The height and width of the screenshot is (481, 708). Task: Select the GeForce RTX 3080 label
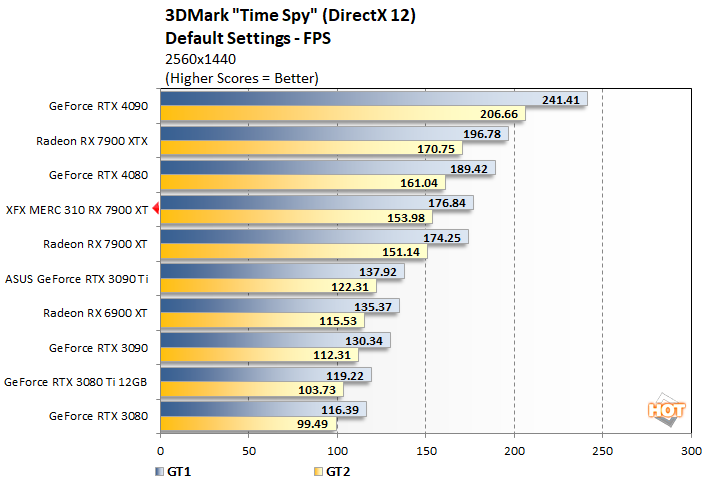click(98, 416)
